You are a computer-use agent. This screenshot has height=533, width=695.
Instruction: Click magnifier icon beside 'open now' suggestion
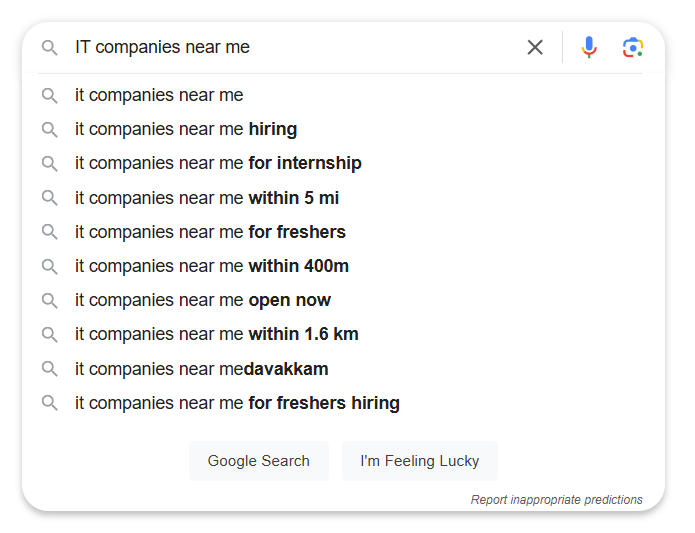coord(49,300)
